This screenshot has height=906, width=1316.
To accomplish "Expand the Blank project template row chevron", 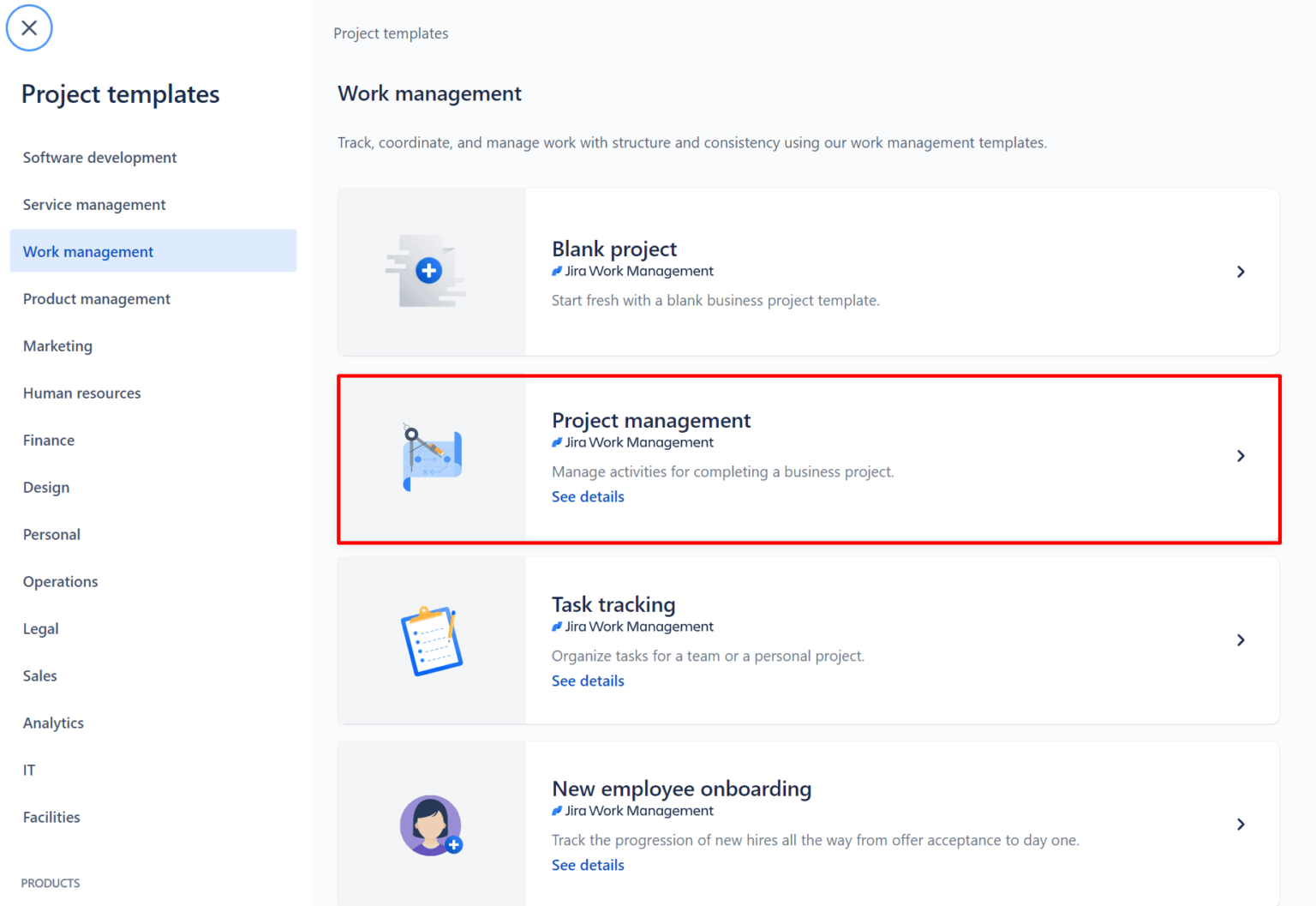I will [x=1240, y=271].
